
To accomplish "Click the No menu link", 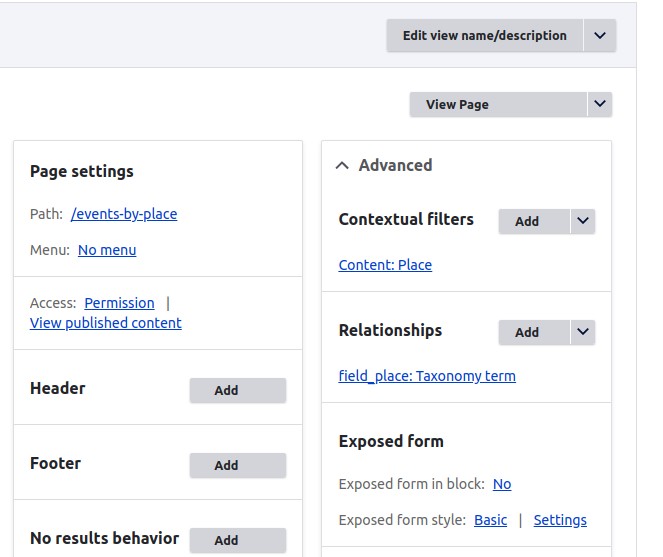I will click(x=107, y=250).
